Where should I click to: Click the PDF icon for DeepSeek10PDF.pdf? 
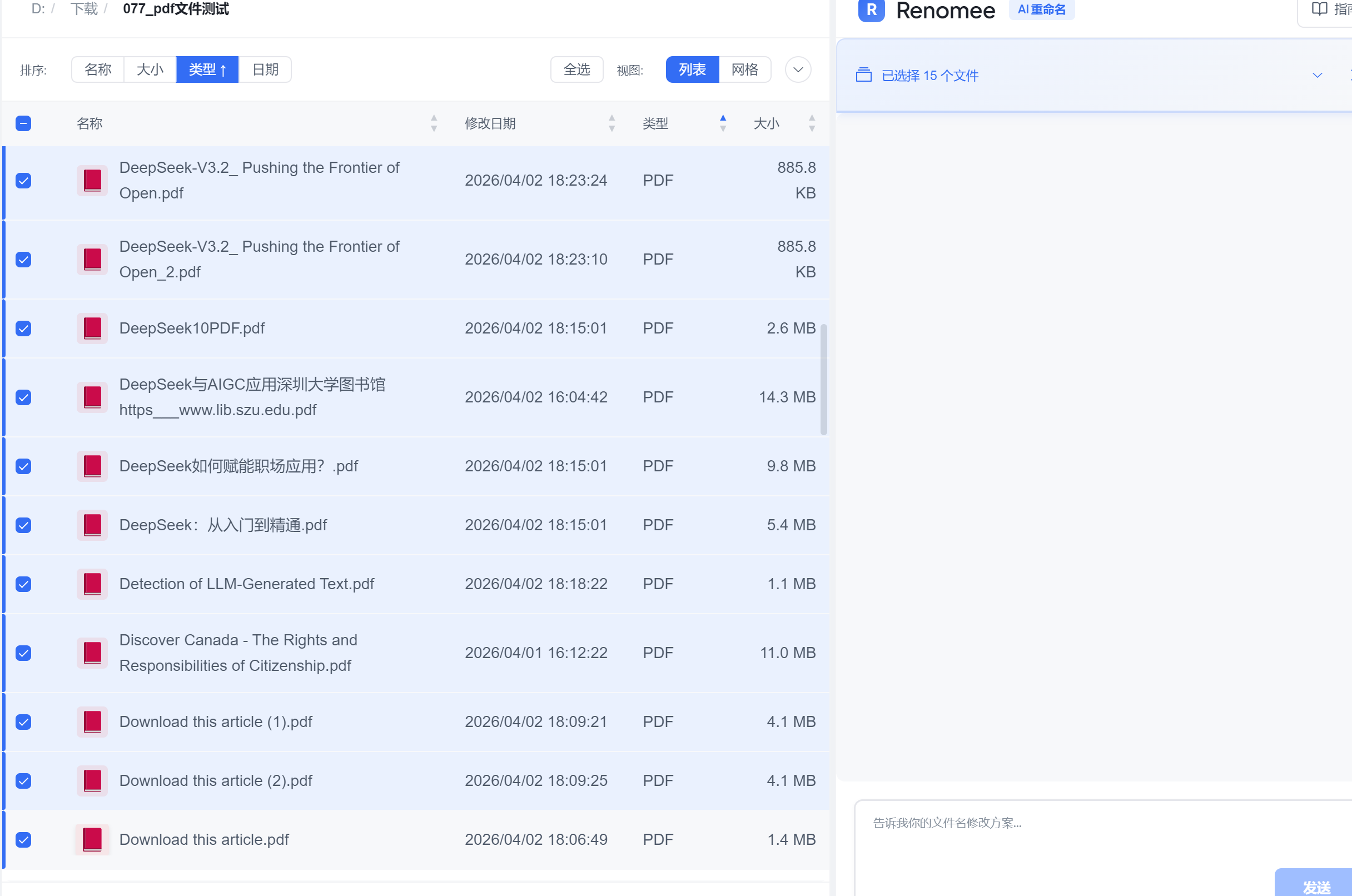tap(92, 328)
